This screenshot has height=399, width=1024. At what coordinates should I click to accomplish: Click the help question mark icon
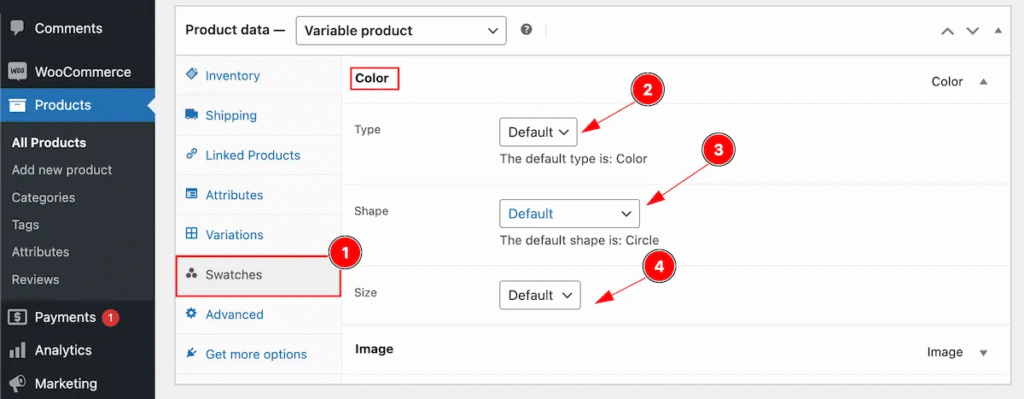click(x=526, y=30)
